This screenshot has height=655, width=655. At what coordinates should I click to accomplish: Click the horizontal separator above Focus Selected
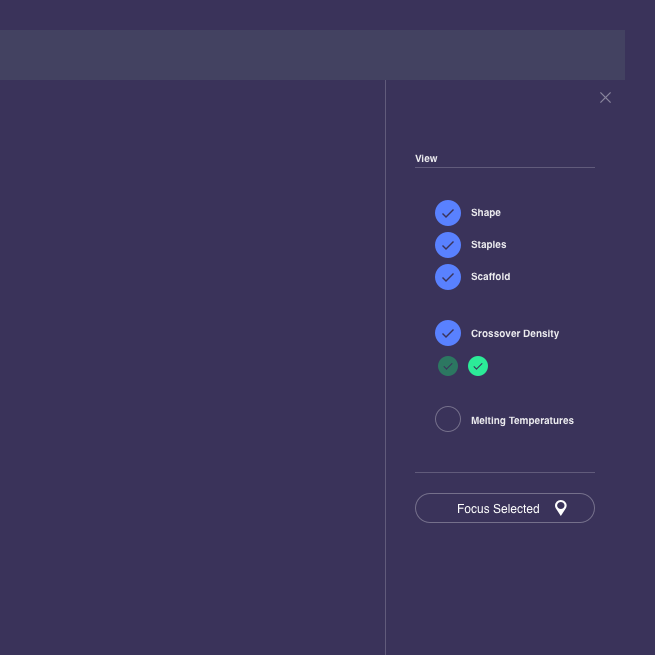505,472
